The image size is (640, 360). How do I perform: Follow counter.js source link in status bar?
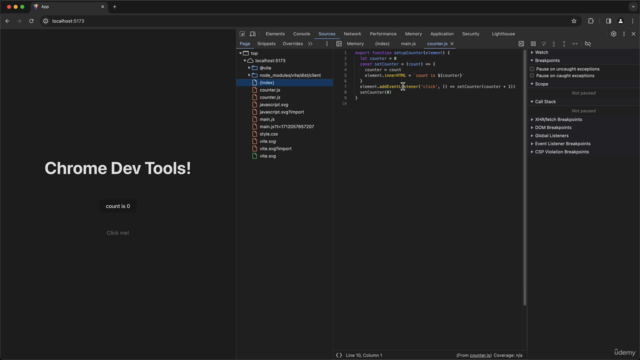point(480,355)
